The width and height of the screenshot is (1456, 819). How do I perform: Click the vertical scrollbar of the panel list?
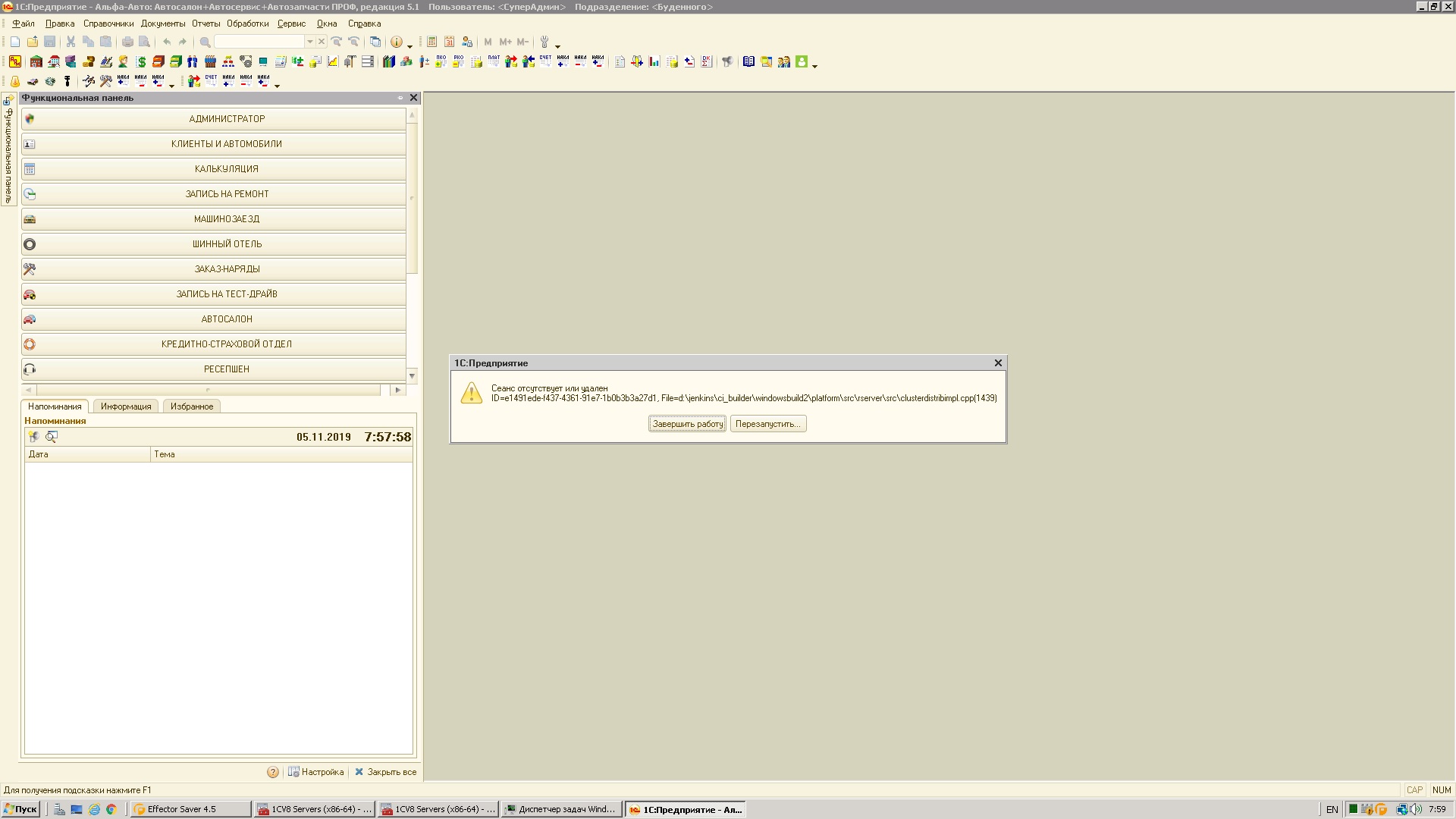point(412,197)
